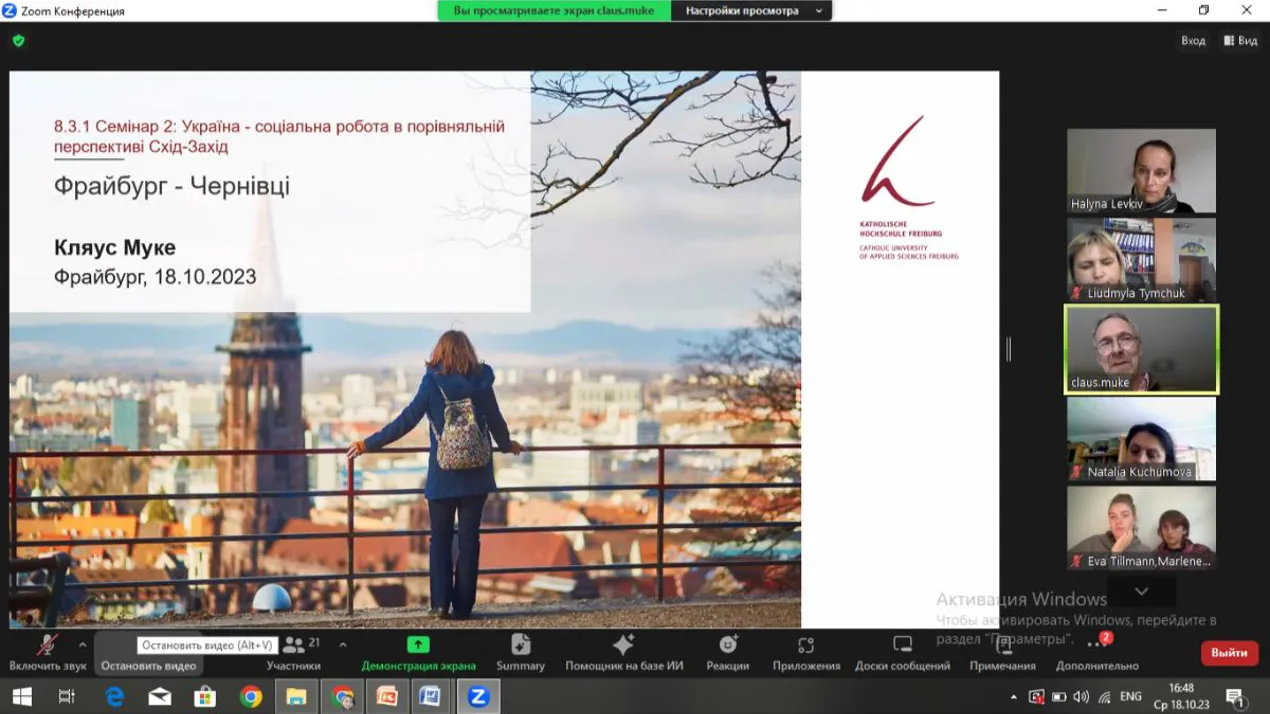Open the meeting Summary tool
This screenshot has height=714, width=1270.
[x=520, y=652]
